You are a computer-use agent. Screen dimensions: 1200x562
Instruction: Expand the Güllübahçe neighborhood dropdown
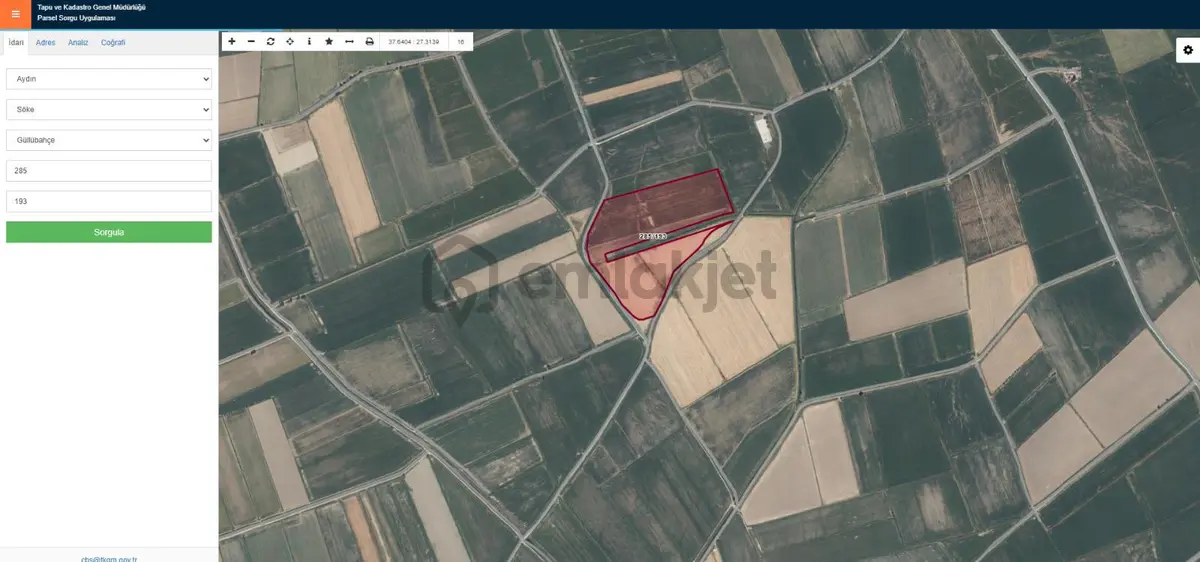click(x=109, y=140)
